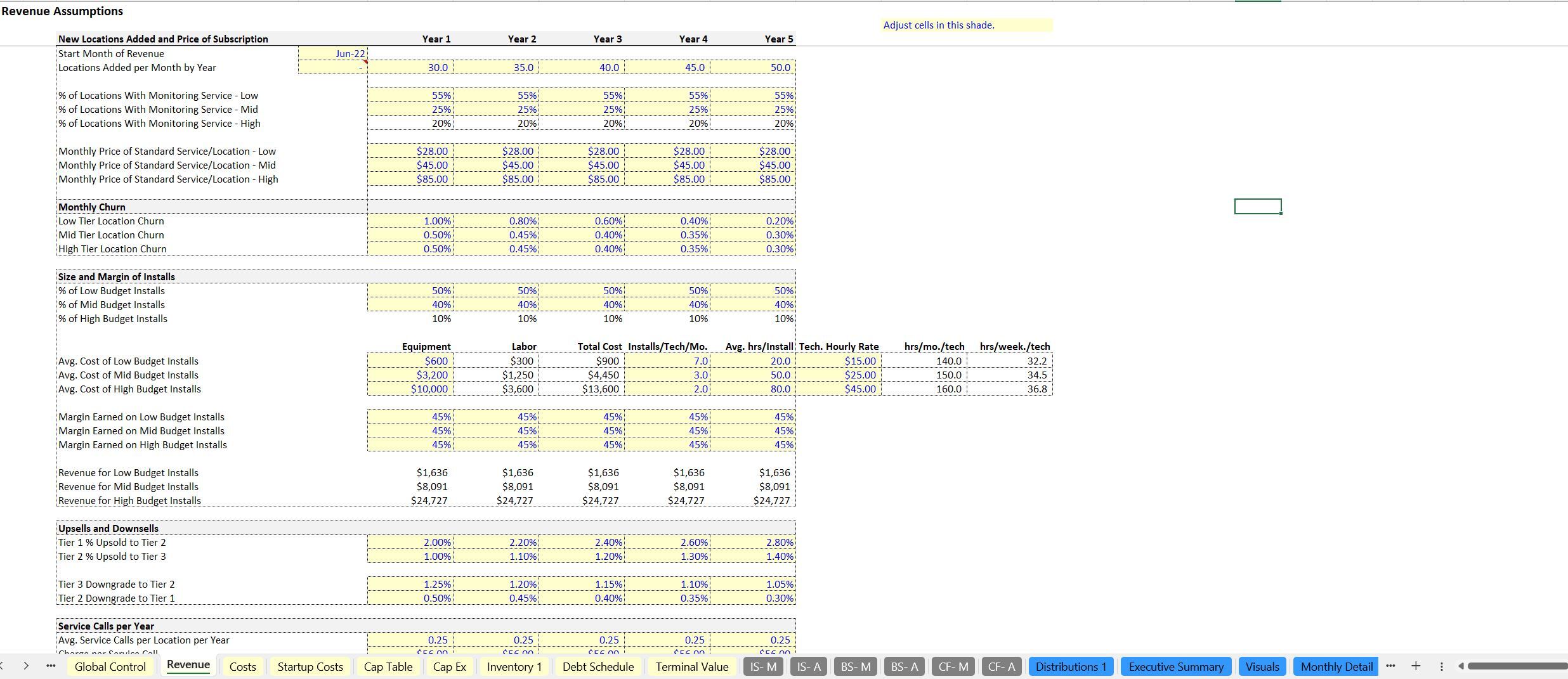The image size is (1568, 679).
Task: Click the 'Start Month of Revenue' label
Action: [x=111, y=53]
